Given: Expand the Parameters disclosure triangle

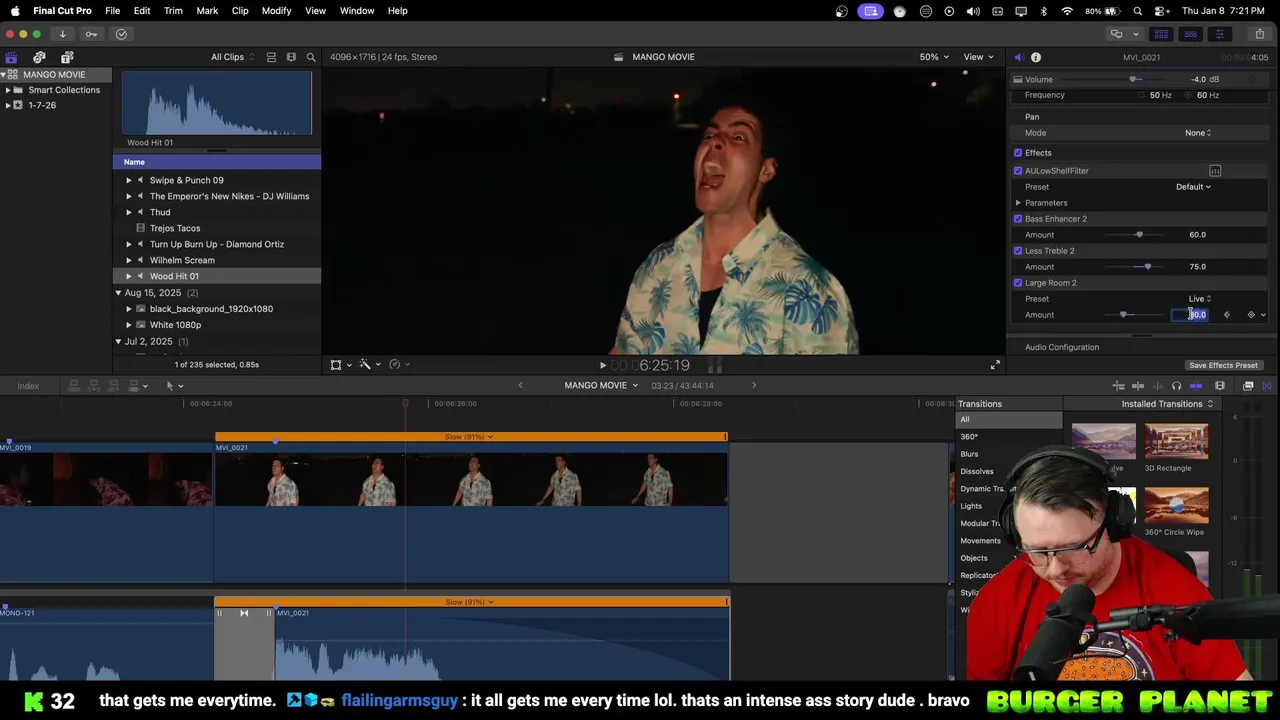Looking at the screenshot, I should click(x=1018, y=203).
